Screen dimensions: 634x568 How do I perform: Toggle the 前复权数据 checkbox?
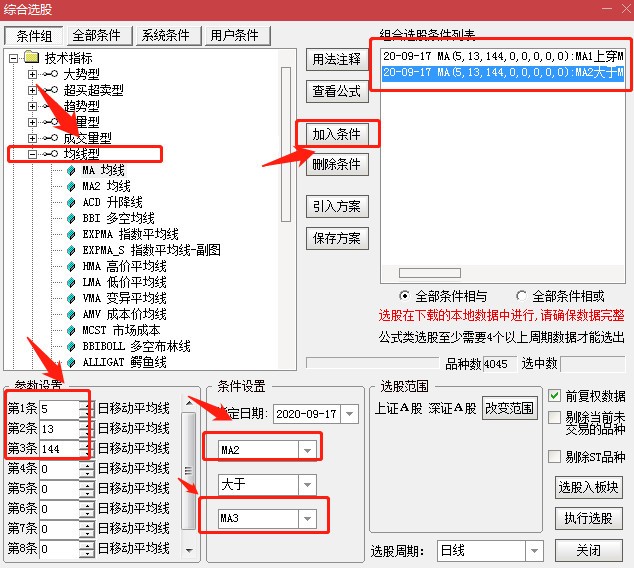pos(555,396)
